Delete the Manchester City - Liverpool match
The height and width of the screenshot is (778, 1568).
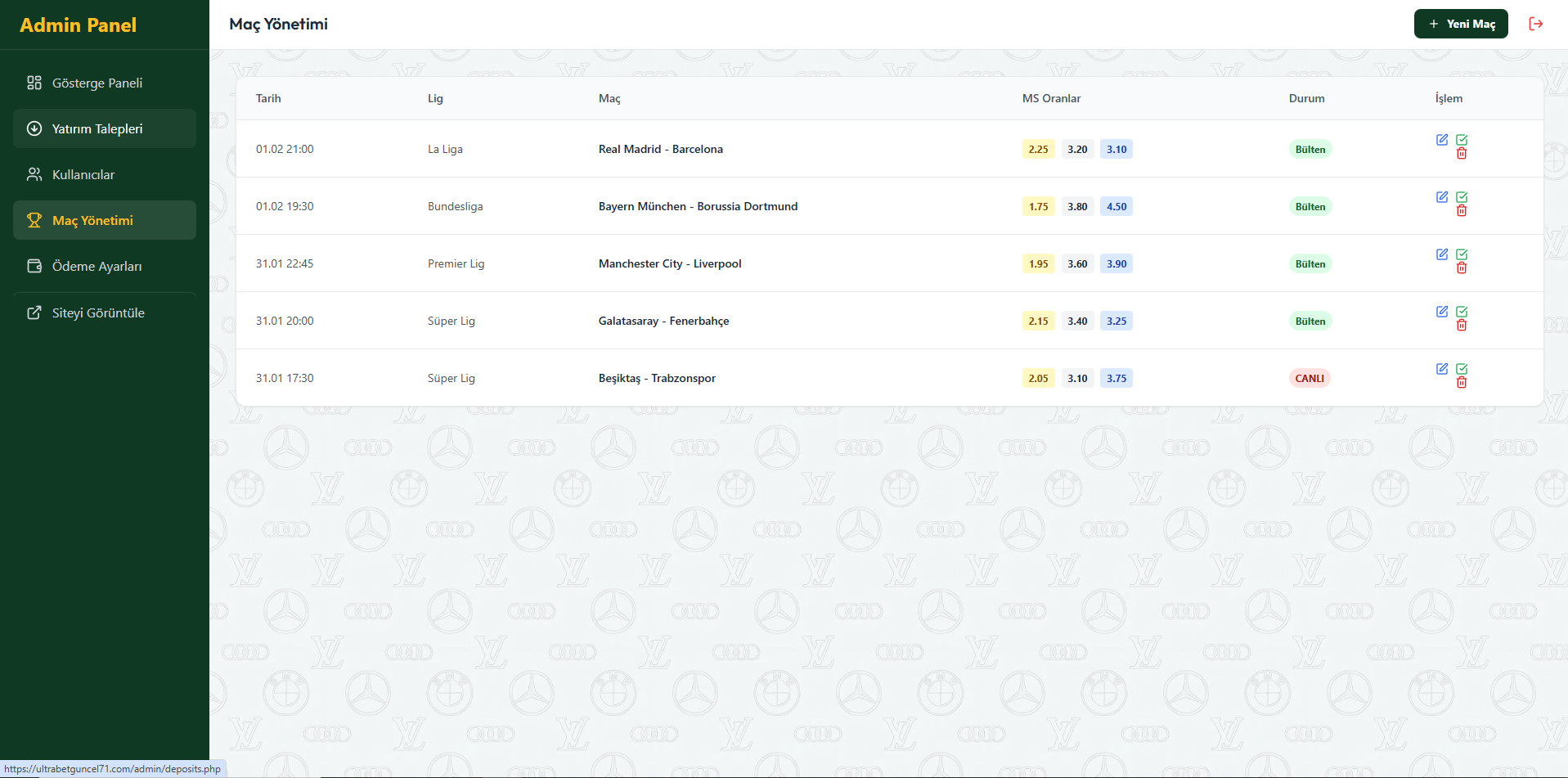pos(1462,268)
